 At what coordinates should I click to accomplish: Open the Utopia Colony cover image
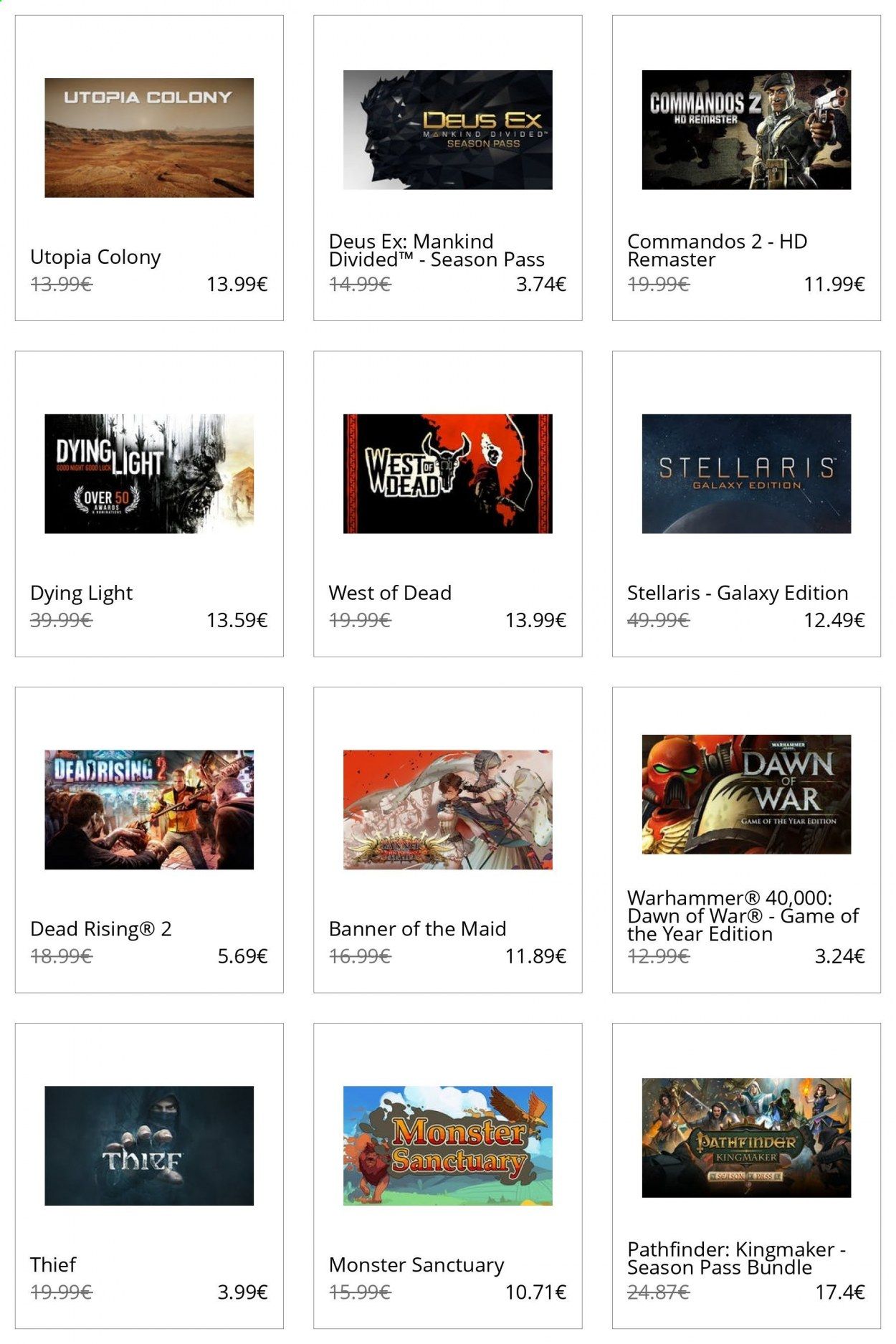pyautogui.click(x=149, y=138)
